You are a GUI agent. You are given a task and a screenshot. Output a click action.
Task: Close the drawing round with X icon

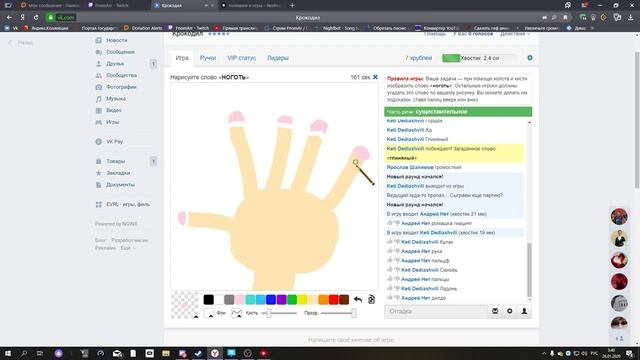pyautogui.click(x=375, y=77)
